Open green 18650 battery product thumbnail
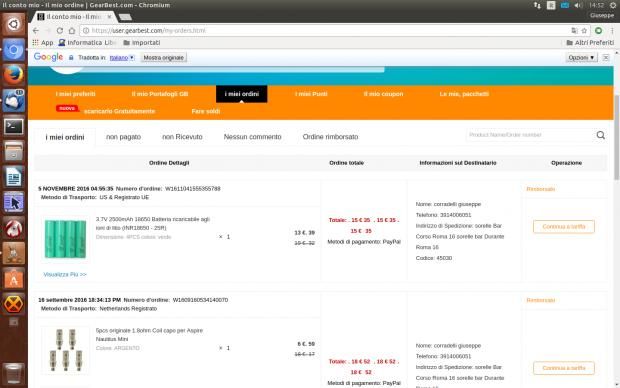Screen dimensions: 620x388 pyautogui.click(x=65, y=239)
